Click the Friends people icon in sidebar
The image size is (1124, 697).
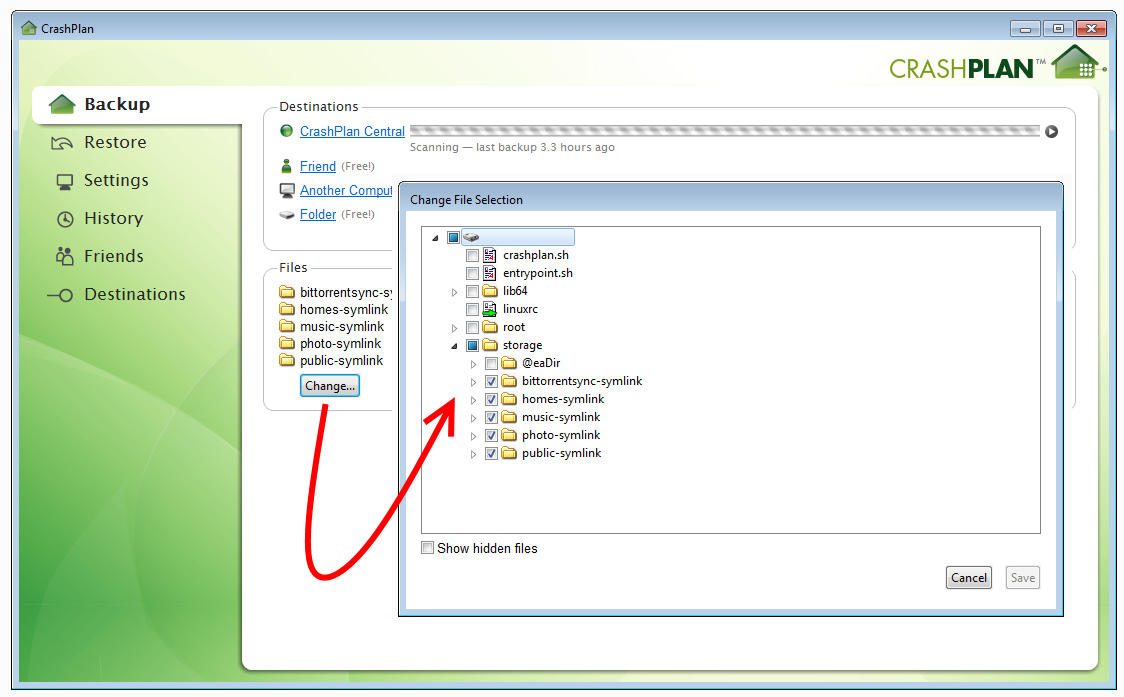(x=65, y=256)
